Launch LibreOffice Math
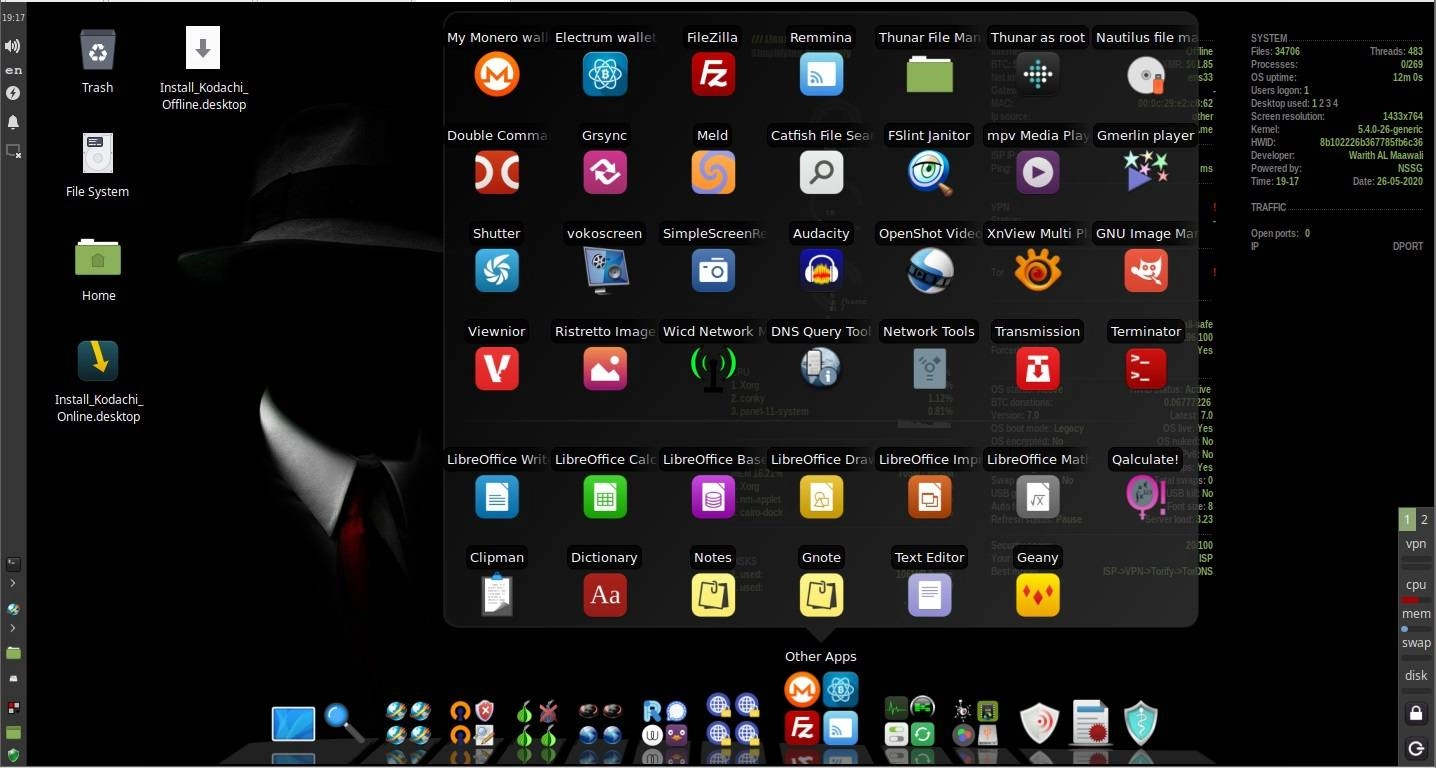Screen dimensions: 1436x768 click(1037, 496)
